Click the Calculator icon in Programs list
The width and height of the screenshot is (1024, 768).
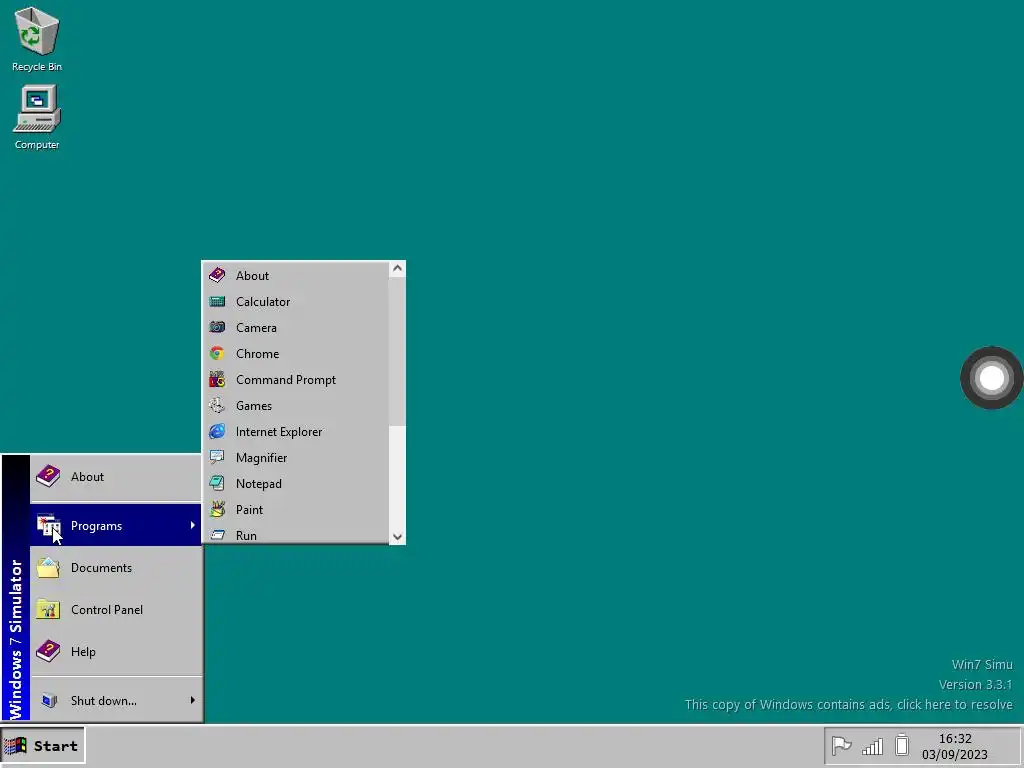[217, 302]
